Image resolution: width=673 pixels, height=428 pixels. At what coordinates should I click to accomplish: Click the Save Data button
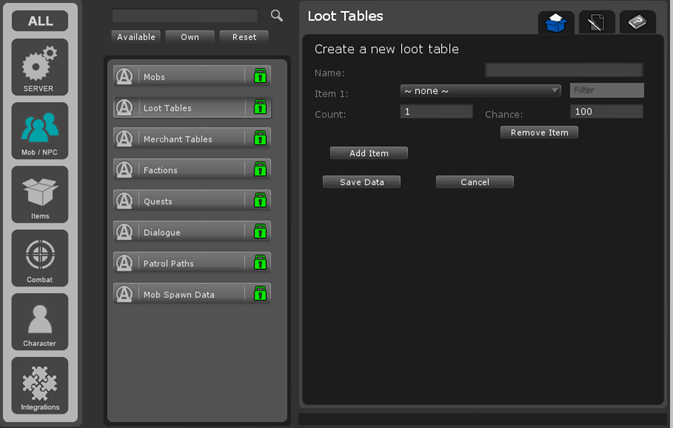click(x=361, y=182)
